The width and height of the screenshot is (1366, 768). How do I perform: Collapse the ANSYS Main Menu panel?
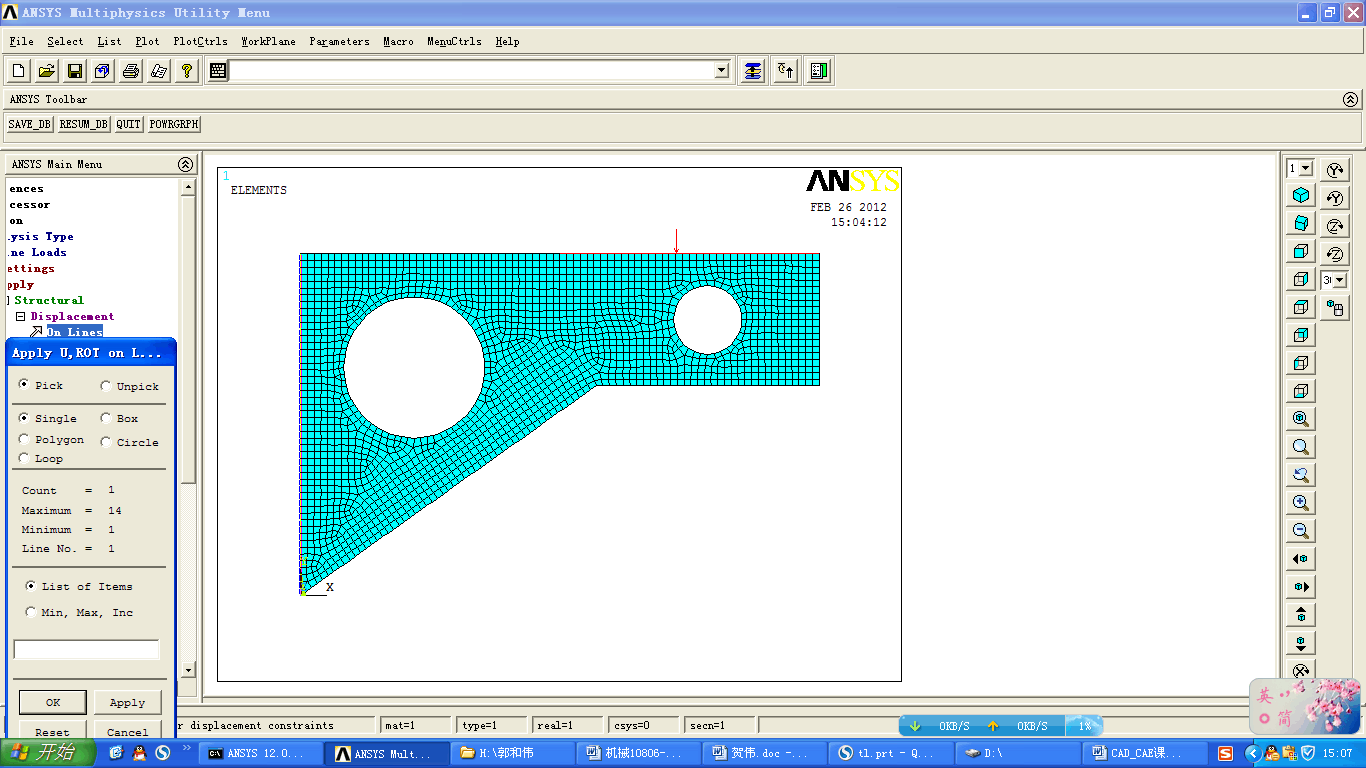(185, 164)
